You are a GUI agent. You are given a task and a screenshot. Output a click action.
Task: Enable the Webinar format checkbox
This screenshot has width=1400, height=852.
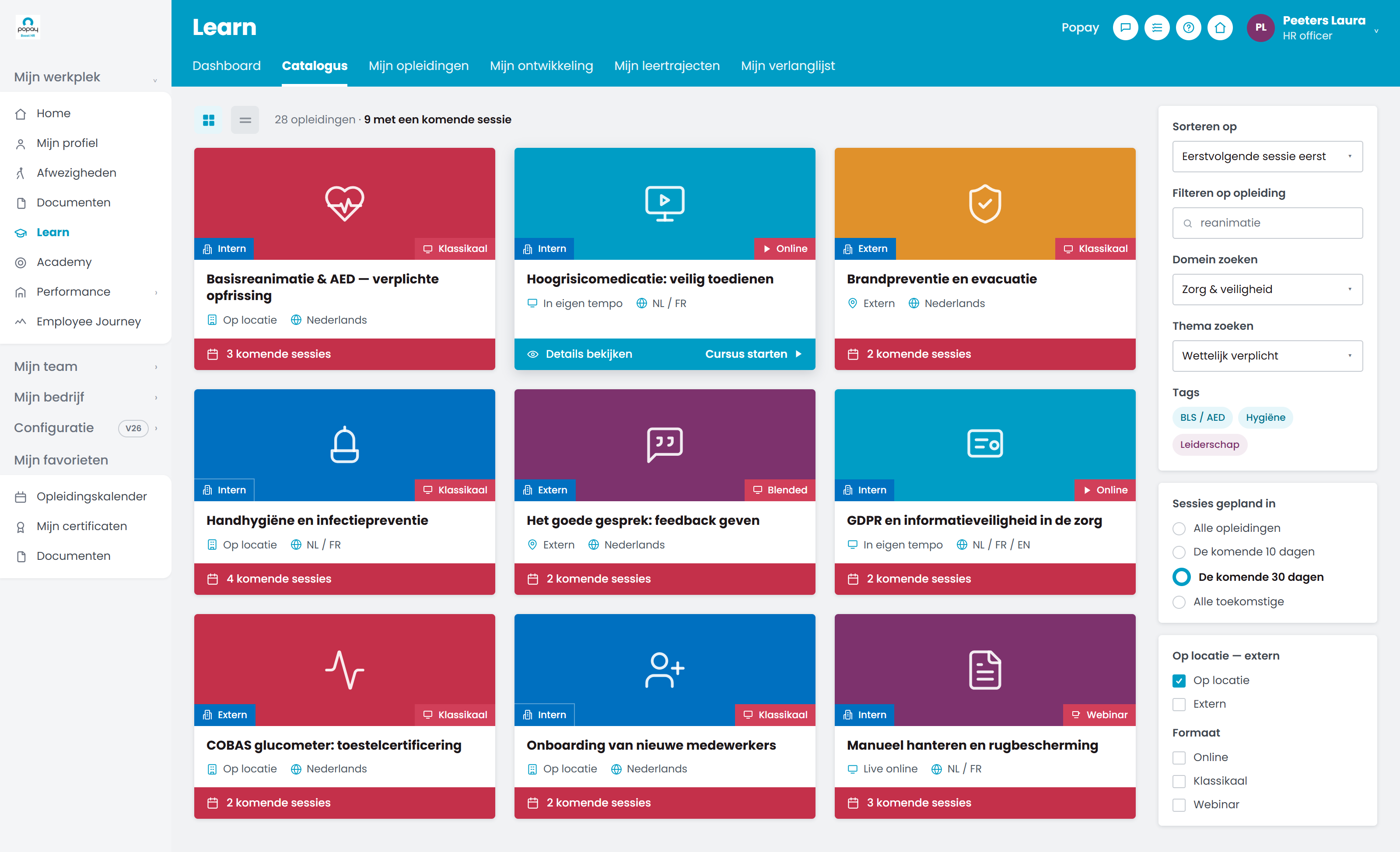tap(1179, 805)
